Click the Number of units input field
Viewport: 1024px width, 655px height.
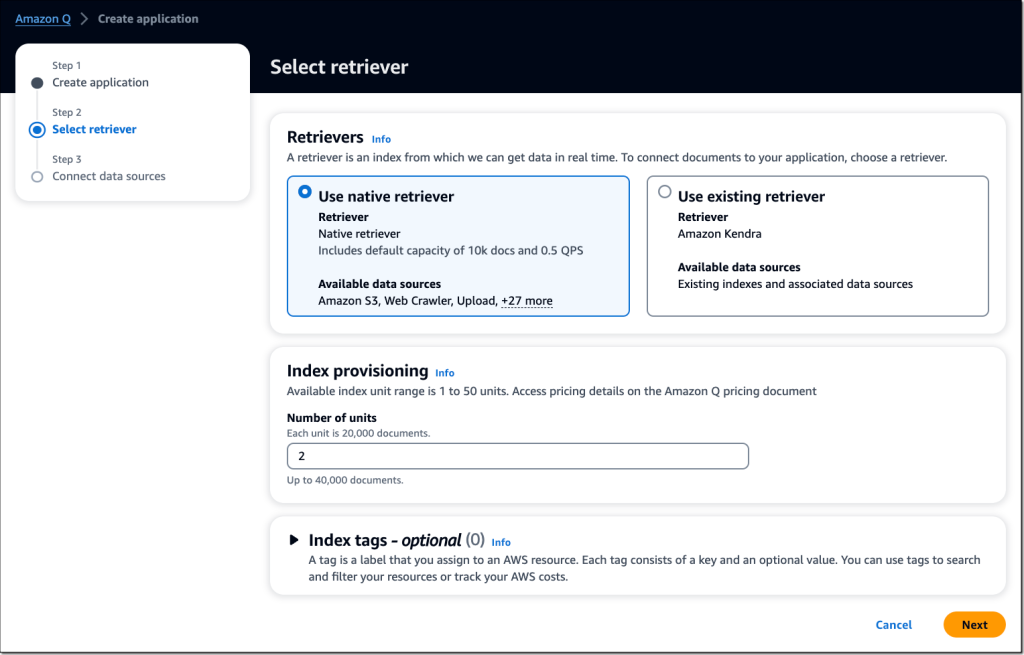click(x=516, y=455)
